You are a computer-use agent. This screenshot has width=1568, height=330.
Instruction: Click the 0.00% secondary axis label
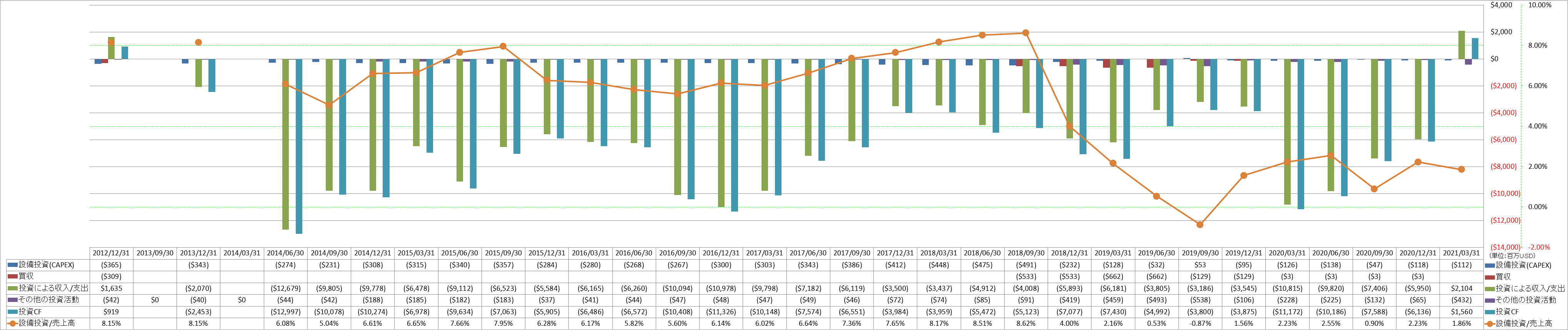(x=1538, y=207)
